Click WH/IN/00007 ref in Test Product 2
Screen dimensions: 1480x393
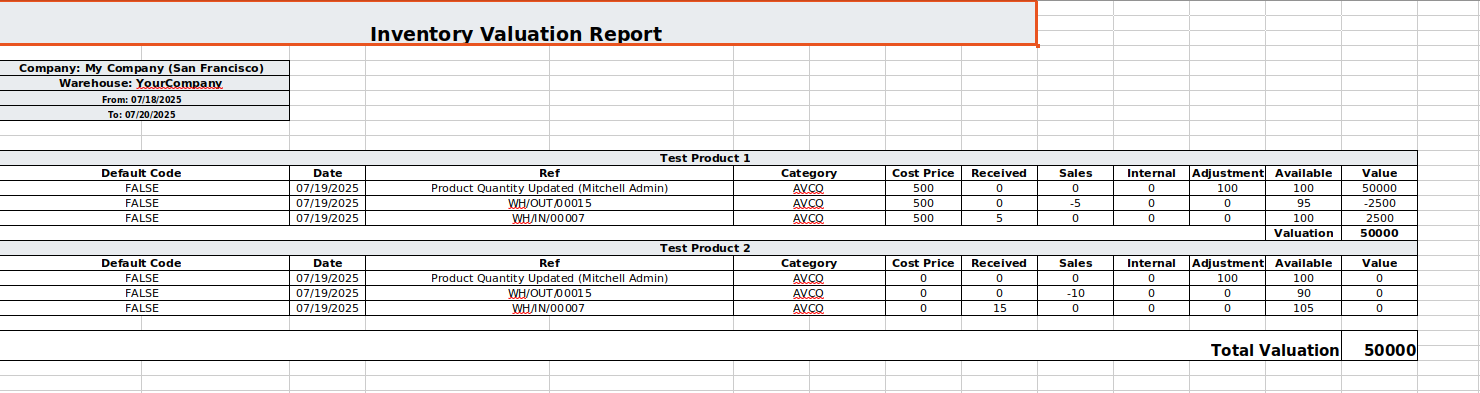(550, 308)
